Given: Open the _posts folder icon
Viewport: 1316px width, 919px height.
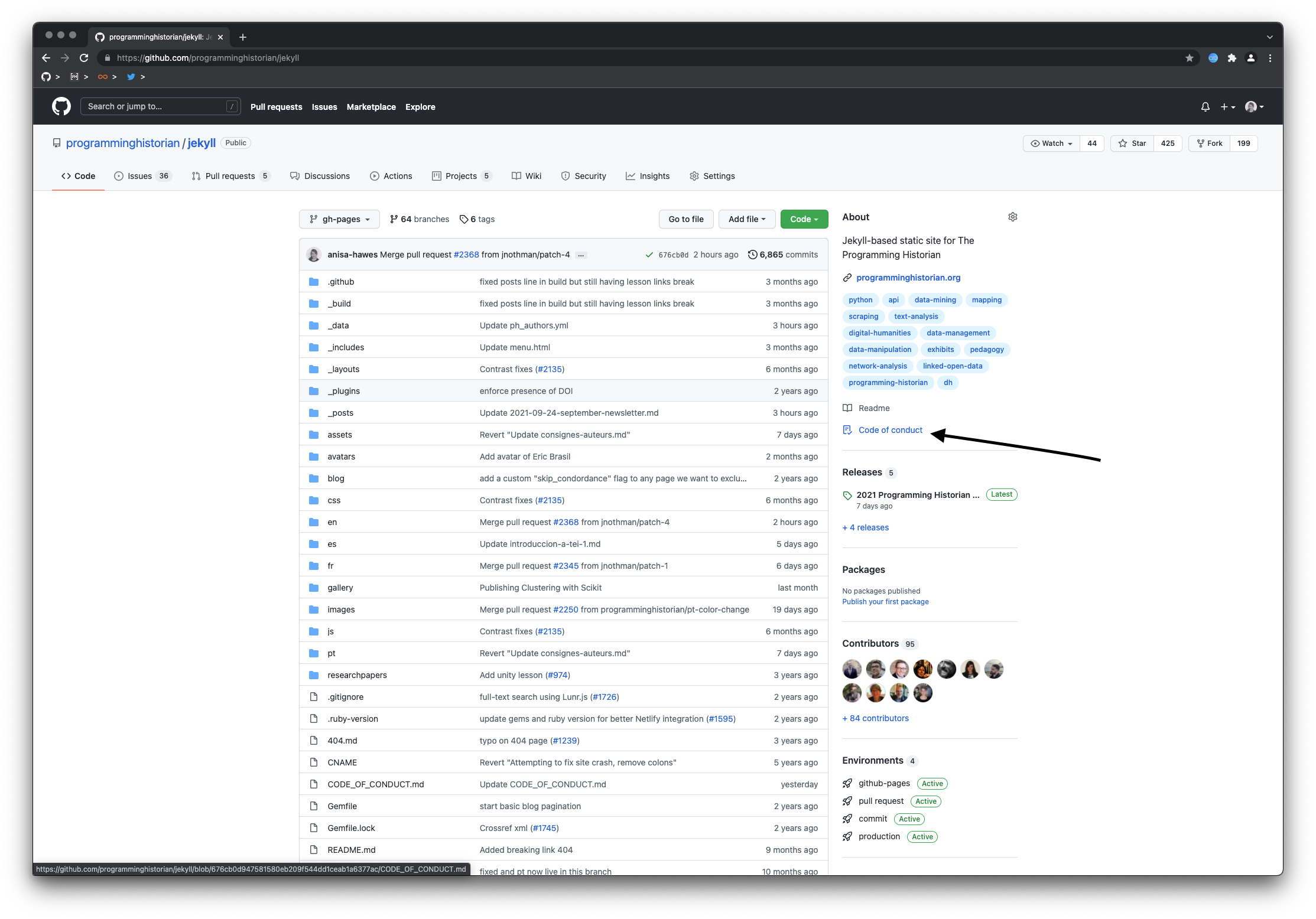Looking at the screenshot, I should pyautogui.click(x=314, y=412).
